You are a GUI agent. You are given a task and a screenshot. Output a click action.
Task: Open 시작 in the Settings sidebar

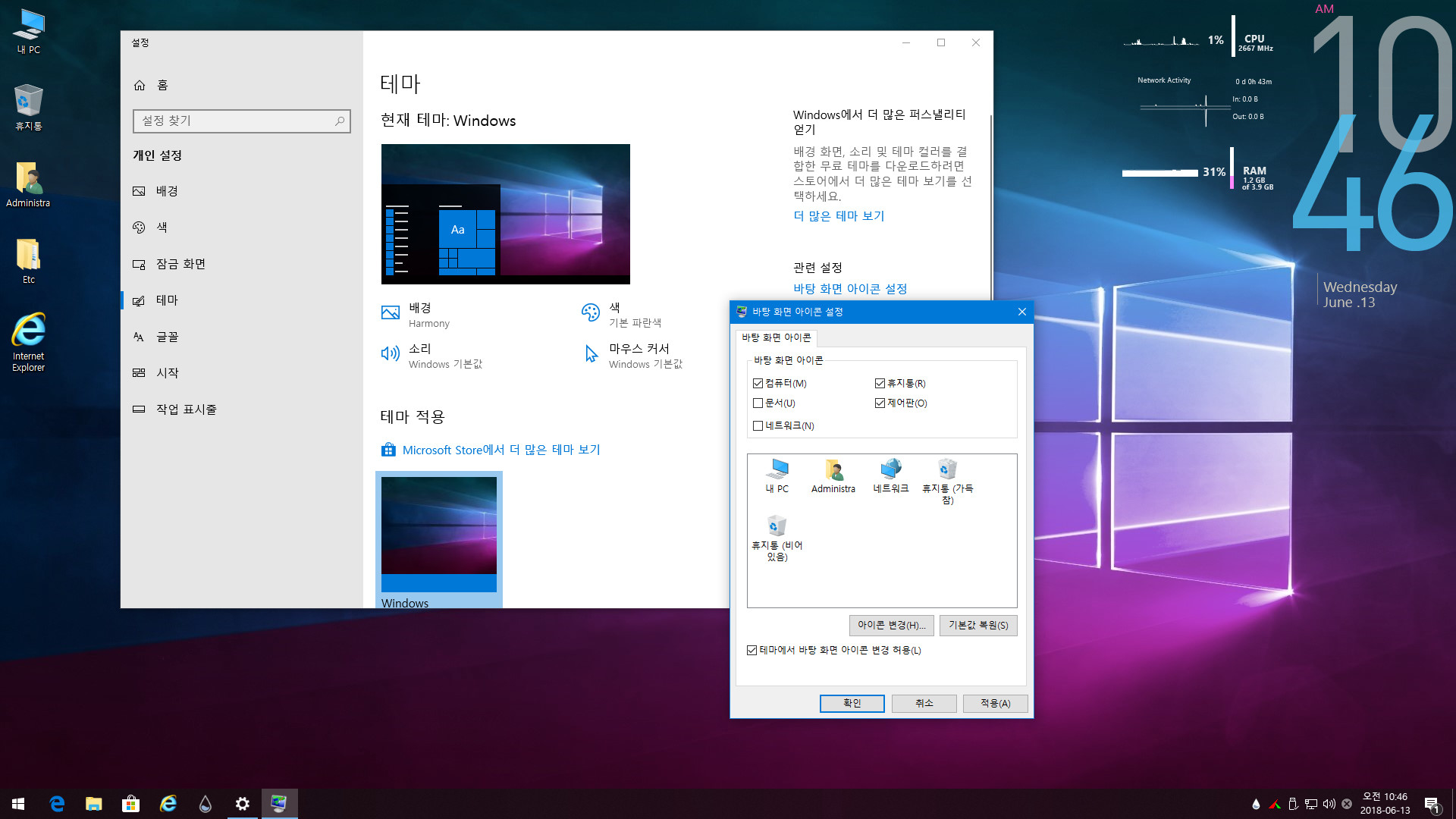click(x=241, y=373)
